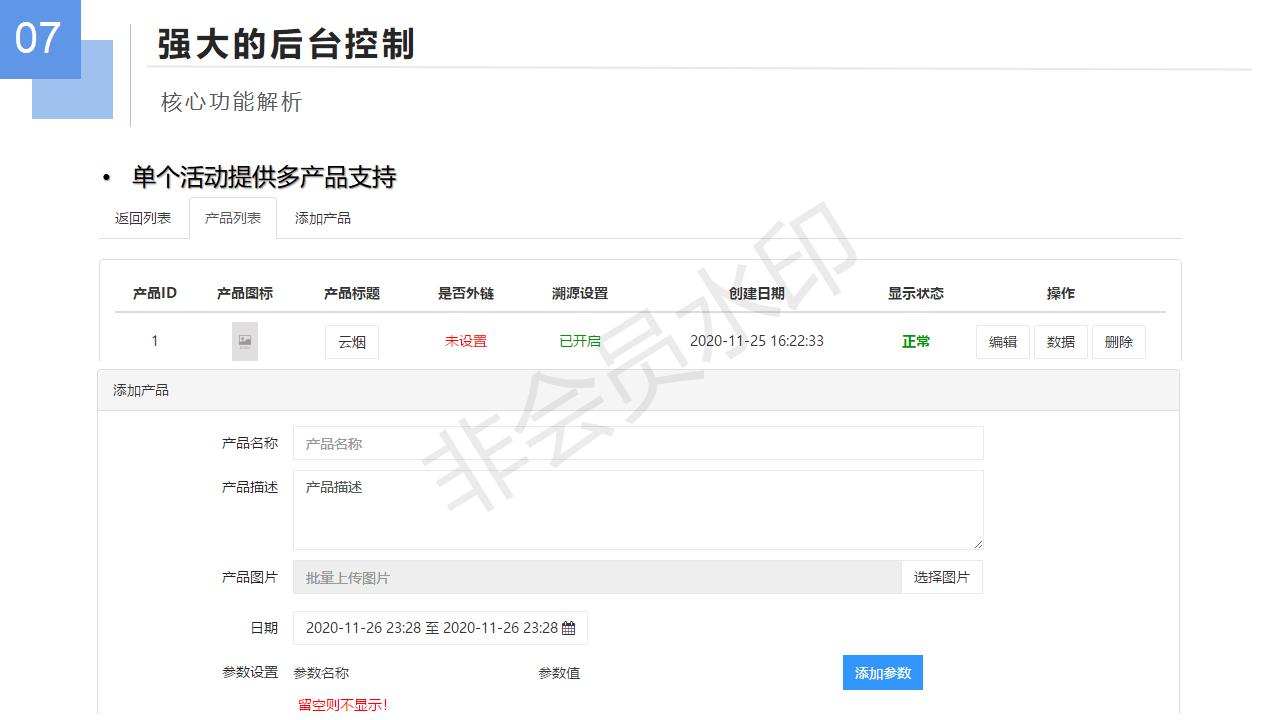Open the 添加产品 tab
Viewport: 1280px width, 720px height.
tap(323, 218)
